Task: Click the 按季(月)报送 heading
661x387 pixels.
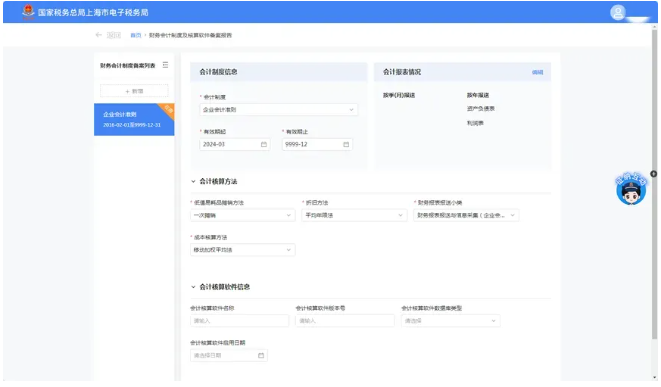Action: (x=399, y=95)
